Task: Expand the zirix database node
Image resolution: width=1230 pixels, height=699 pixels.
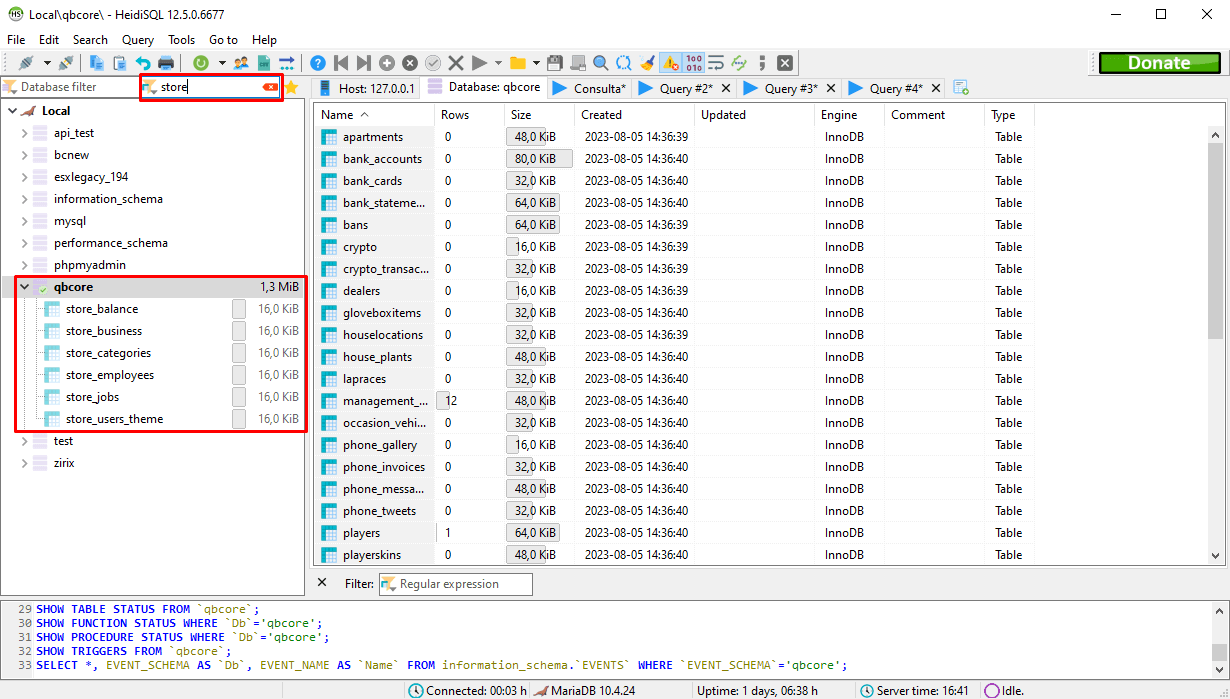Action: [25, 463]
